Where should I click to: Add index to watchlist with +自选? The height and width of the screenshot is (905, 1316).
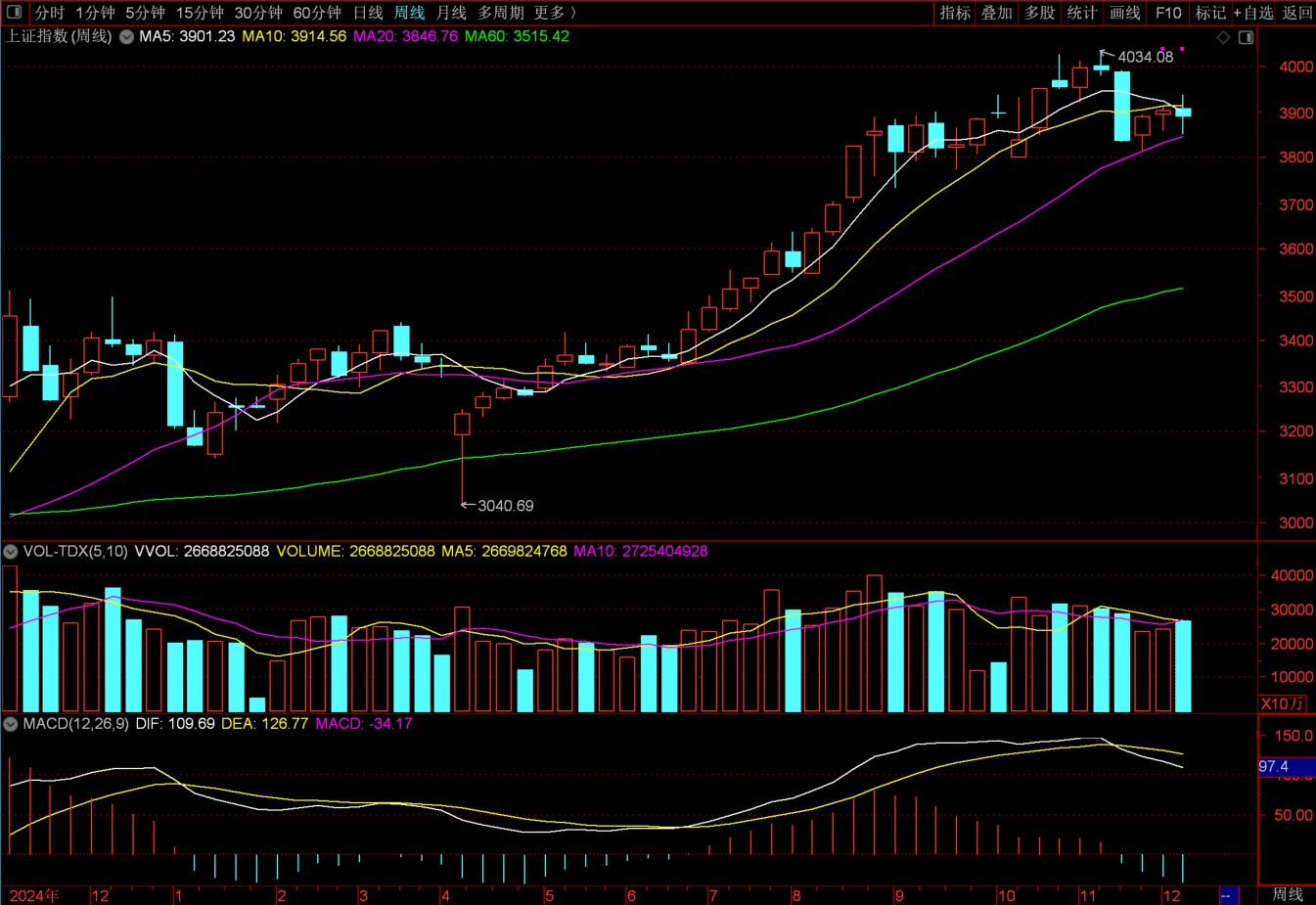pos(1253,13)
